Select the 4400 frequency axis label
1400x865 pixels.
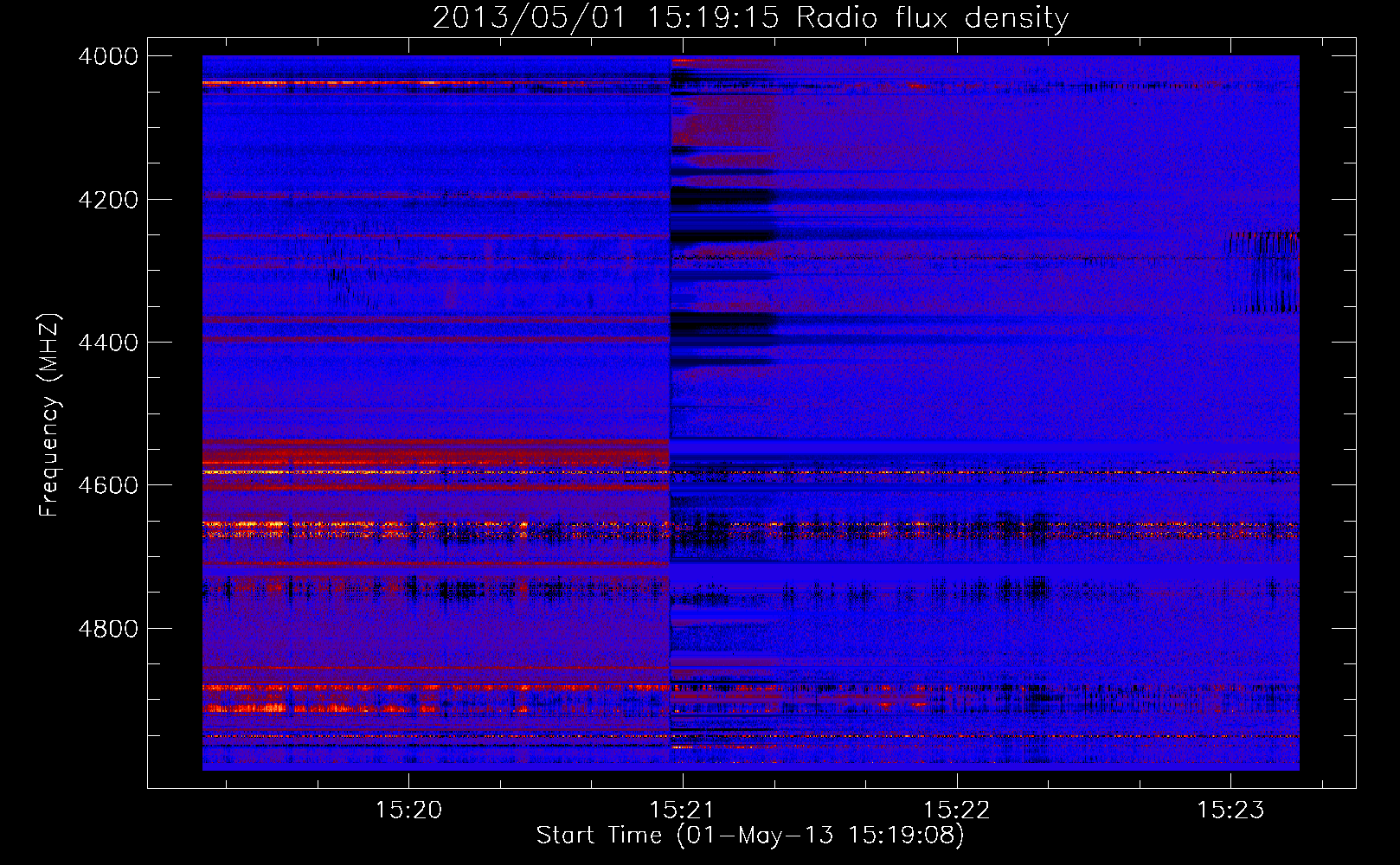tap(108, 343)
